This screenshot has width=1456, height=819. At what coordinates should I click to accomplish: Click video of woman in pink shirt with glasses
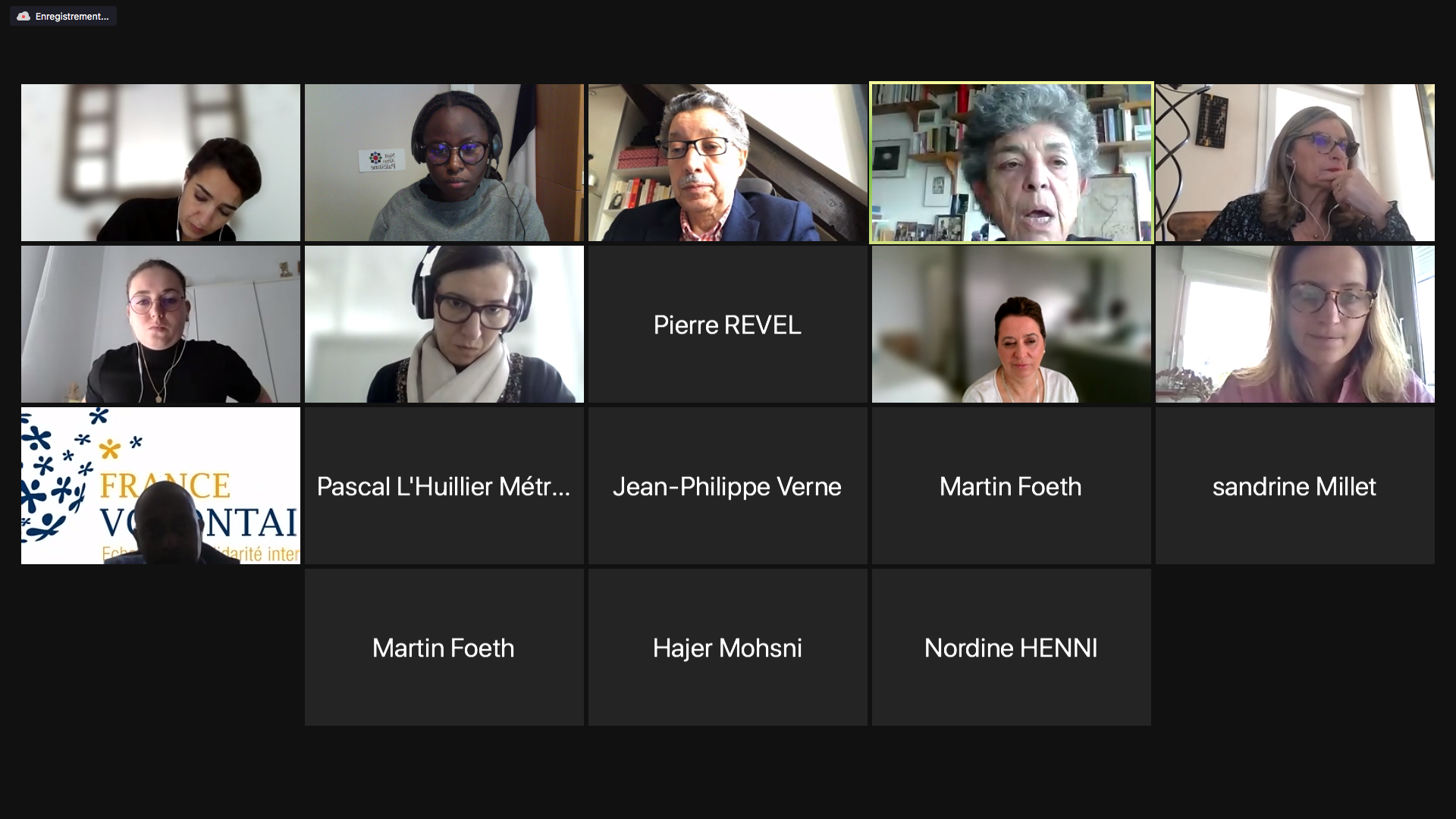pyautogui.click(x=1294, y=324)
